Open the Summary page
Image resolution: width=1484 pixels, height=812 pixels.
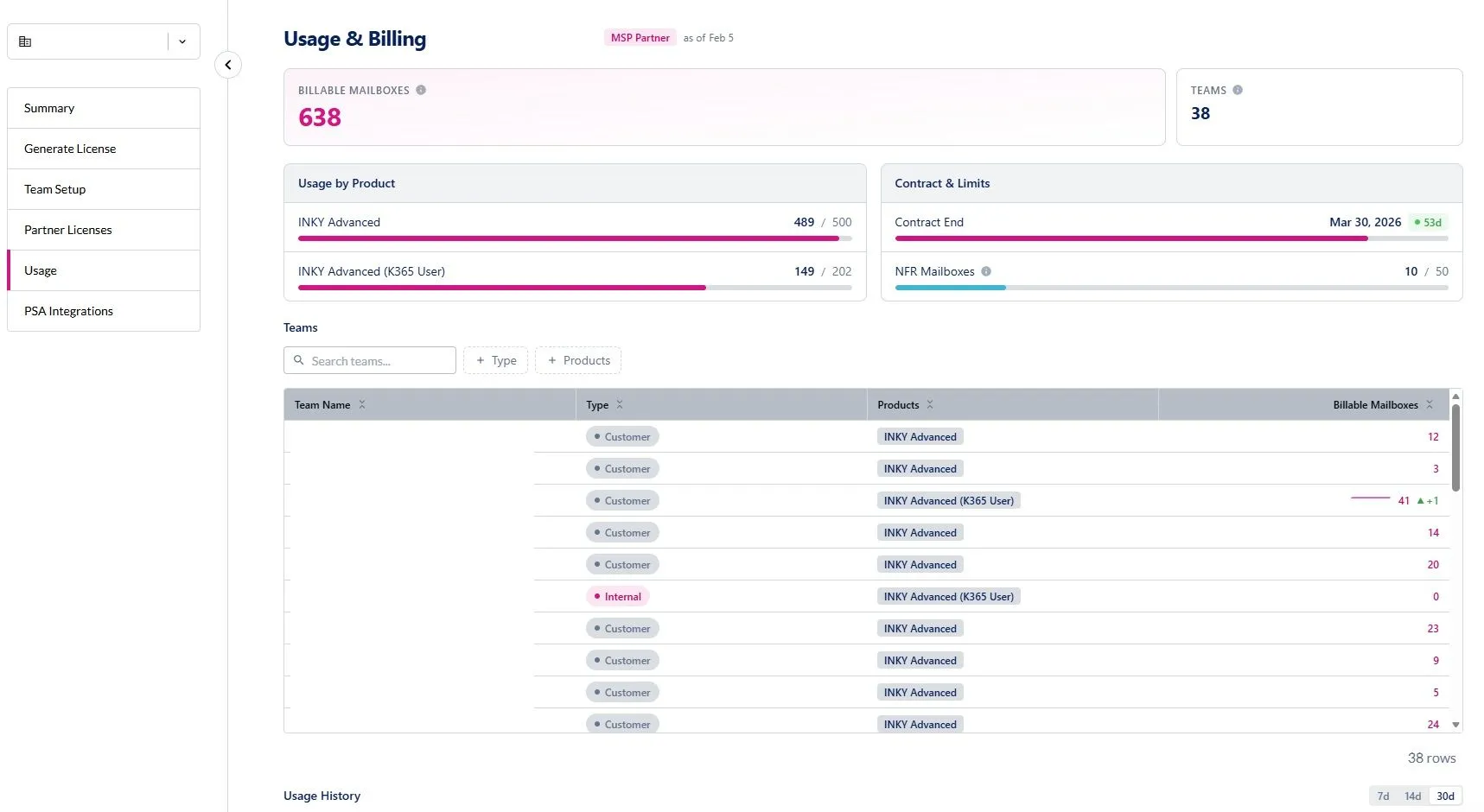click(104, 108)
